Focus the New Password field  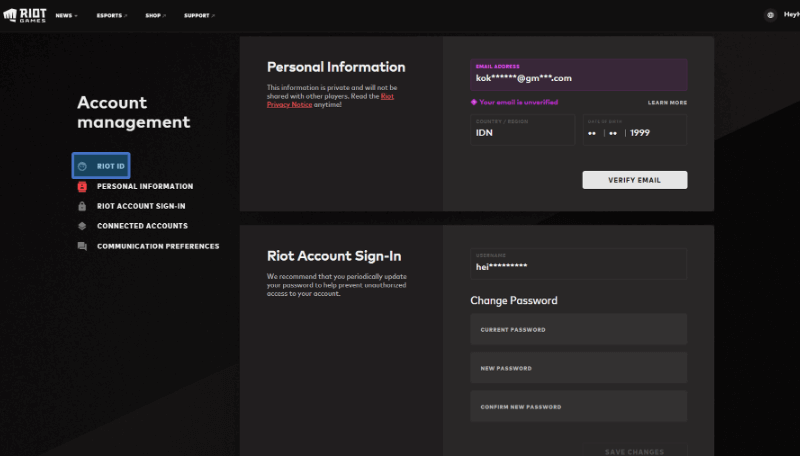point(579,368)
